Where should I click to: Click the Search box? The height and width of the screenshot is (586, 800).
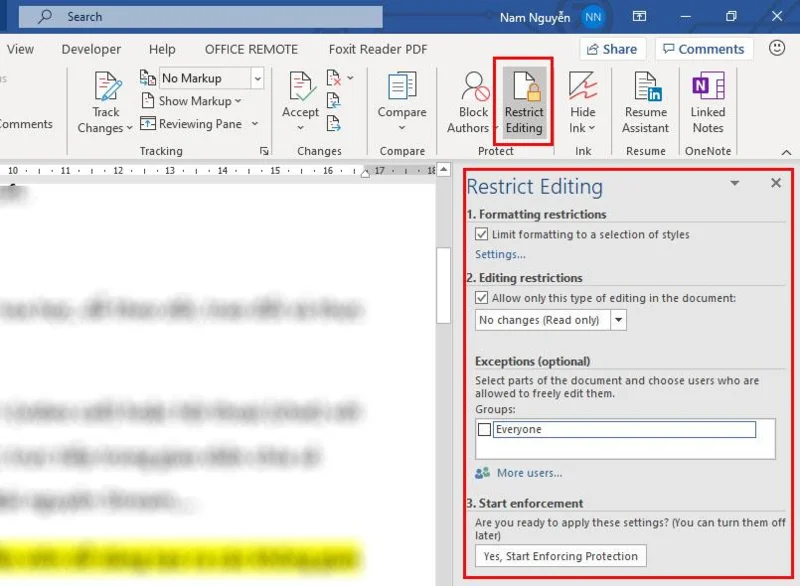click(201, 17)
